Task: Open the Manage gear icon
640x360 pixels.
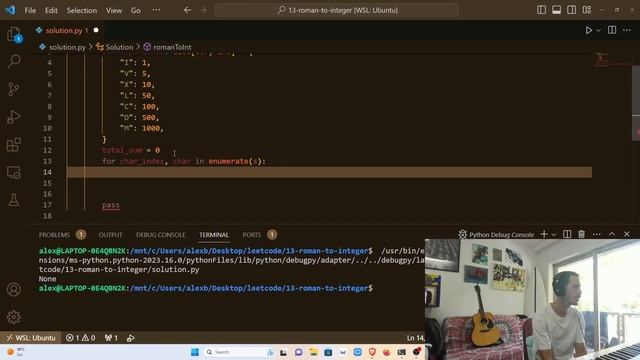Action: pos(14,317)
